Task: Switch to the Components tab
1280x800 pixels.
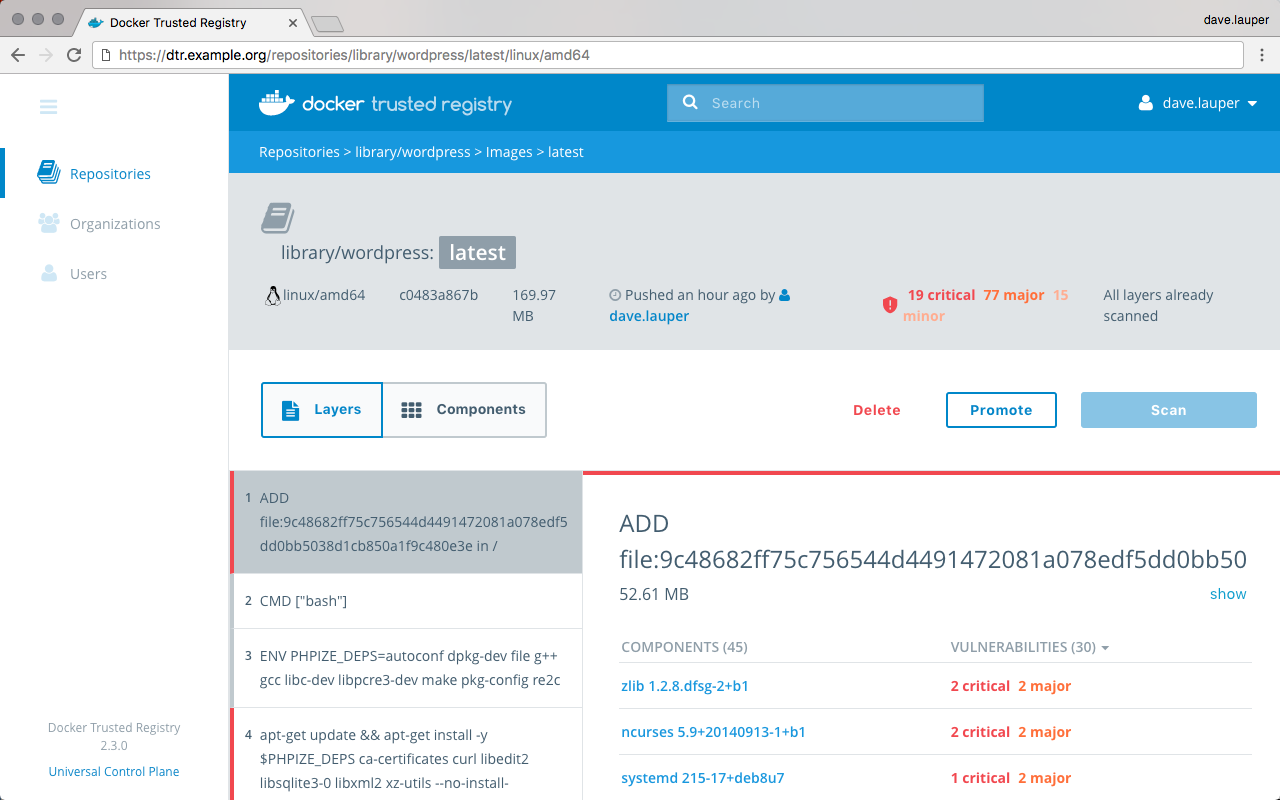Action: (464, 410)
